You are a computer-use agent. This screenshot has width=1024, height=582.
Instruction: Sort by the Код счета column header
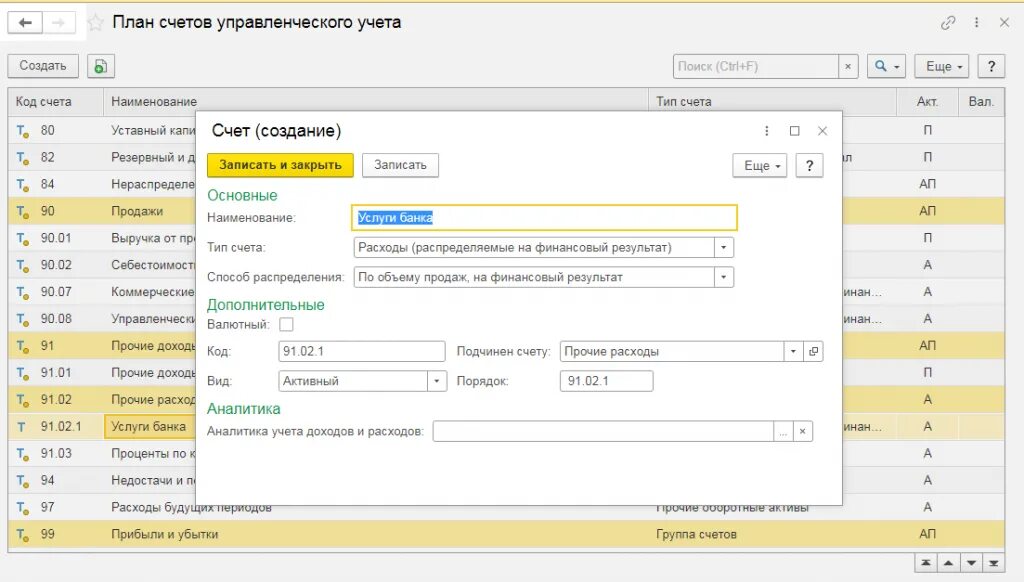(56, 102)
